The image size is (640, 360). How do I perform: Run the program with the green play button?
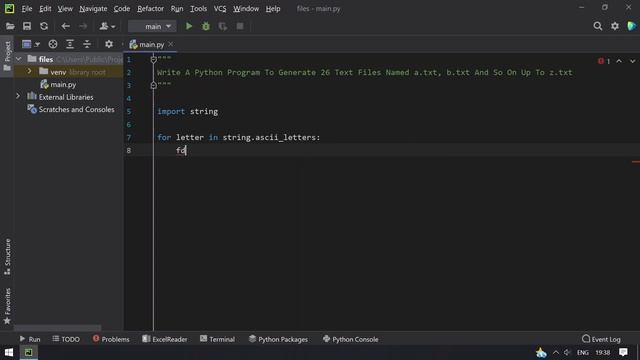click(x=189, y=27)
